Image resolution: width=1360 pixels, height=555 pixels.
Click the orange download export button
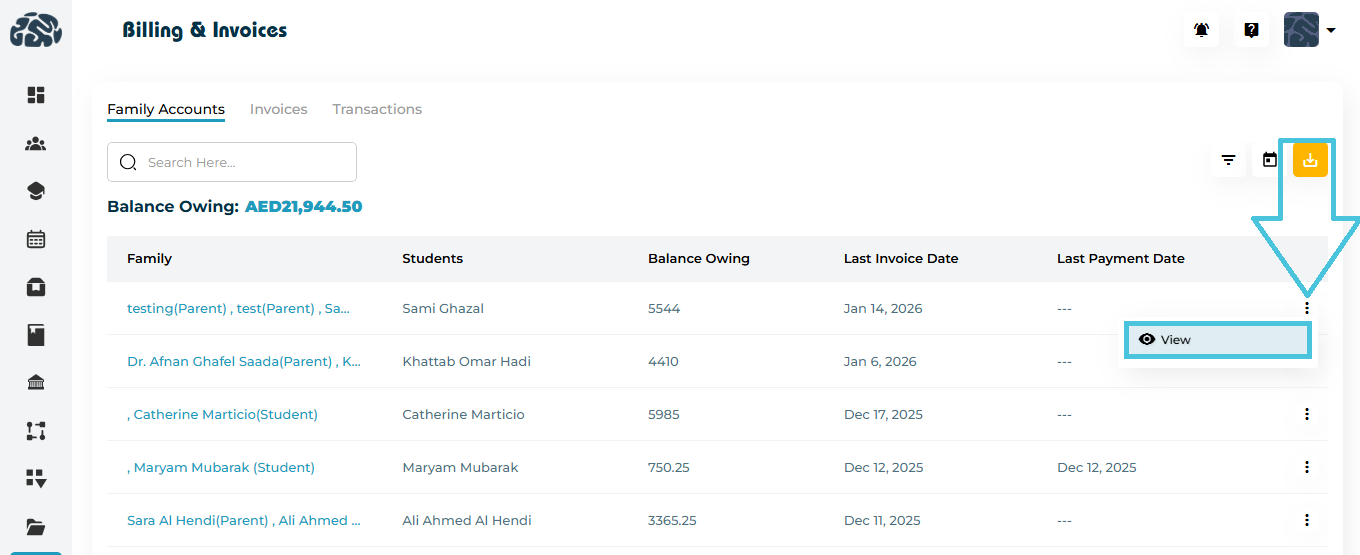coord(1310,160)
